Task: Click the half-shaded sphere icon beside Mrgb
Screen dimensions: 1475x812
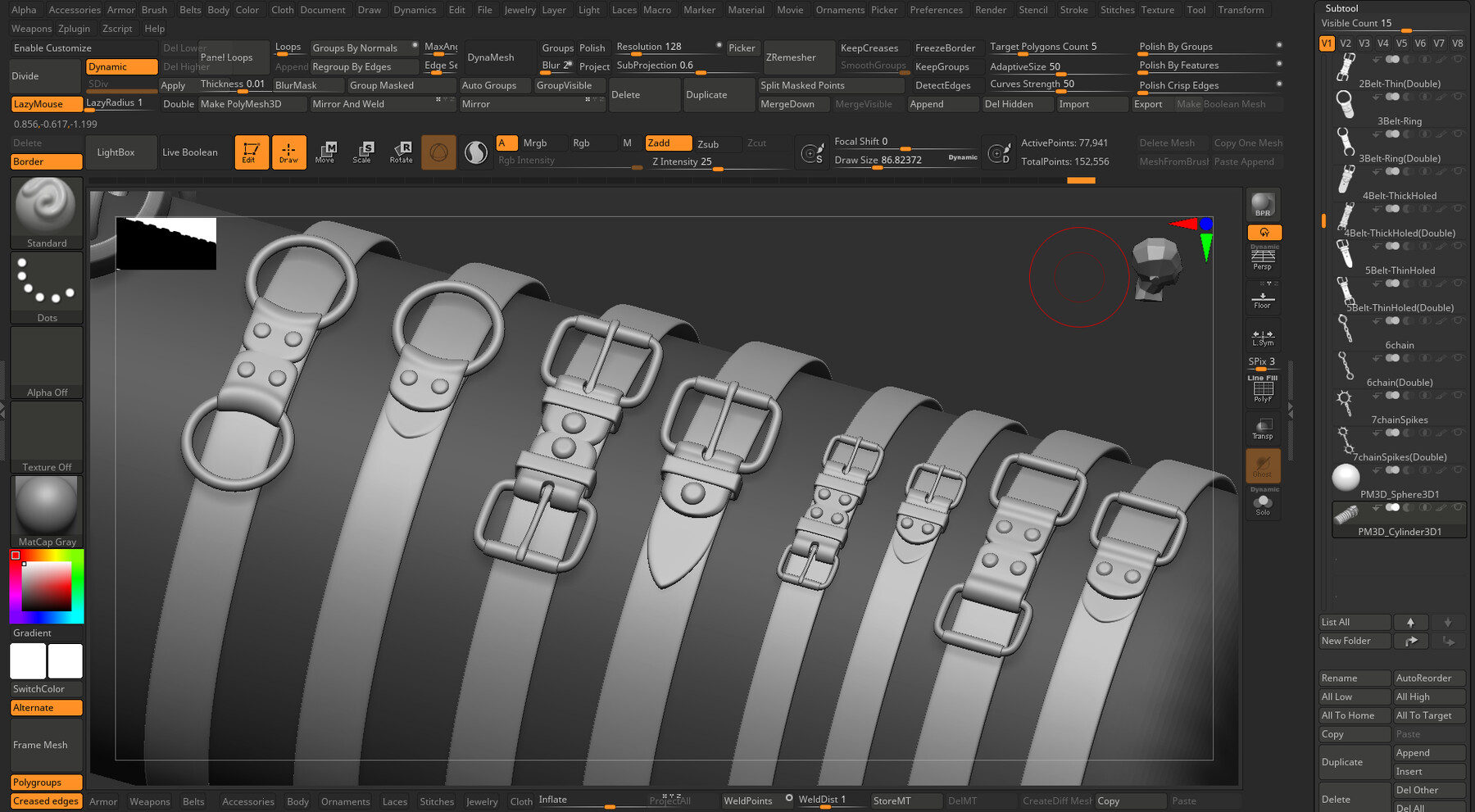Action: pyautogui.click(x=475, y=152)
